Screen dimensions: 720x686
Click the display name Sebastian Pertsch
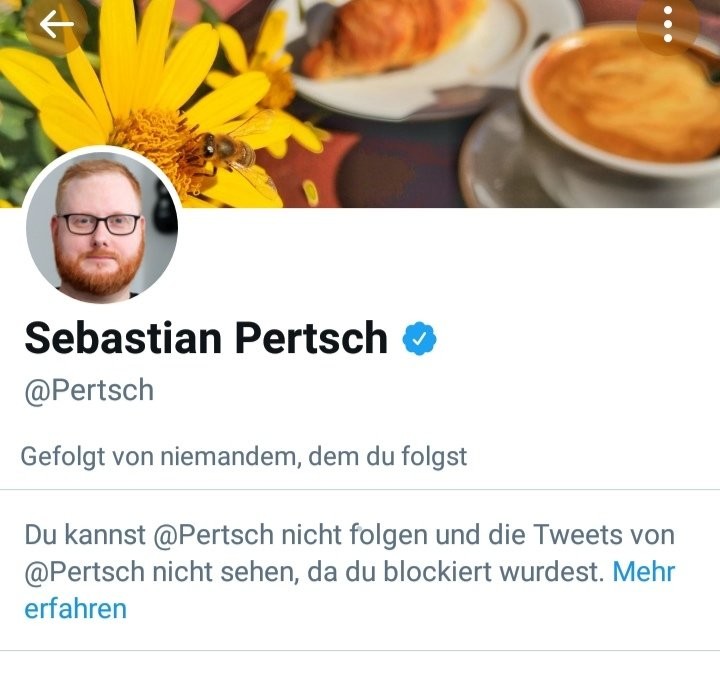(206, 339)
